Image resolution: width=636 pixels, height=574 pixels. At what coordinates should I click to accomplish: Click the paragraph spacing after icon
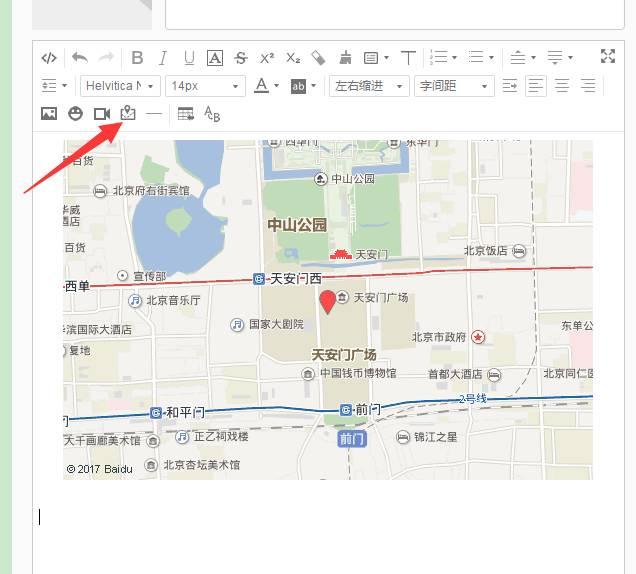tap(555, 57)
